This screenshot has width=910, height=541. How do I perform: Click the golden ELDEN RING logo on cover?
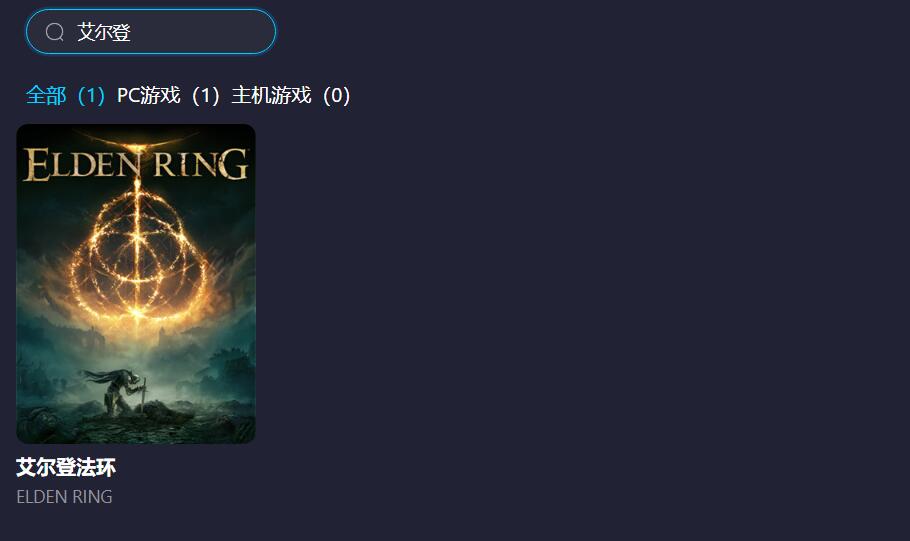tap(136, 164)
